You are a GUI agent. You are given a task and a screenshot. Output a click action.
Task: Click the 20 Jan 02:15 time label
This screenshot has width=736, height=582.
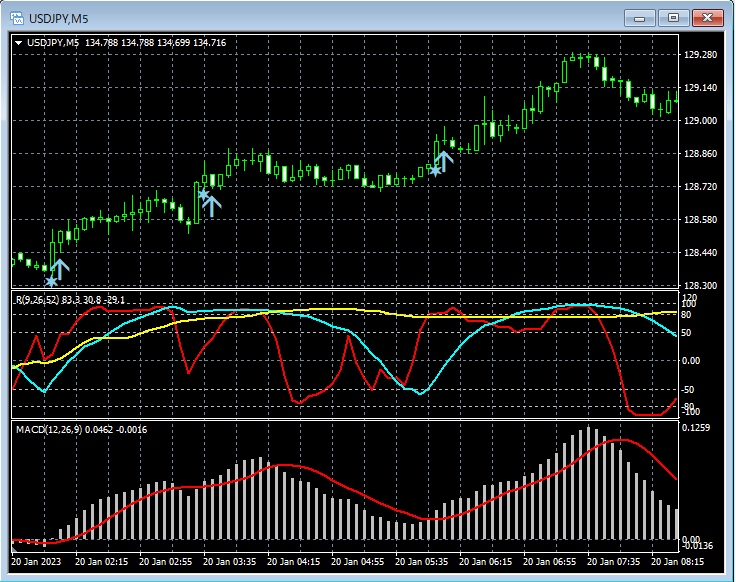coord(101,562)
